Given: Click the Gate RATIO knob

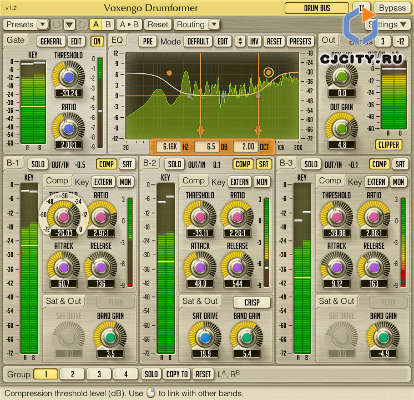Looking at the screenshot, I should click(x=68, y=129).
